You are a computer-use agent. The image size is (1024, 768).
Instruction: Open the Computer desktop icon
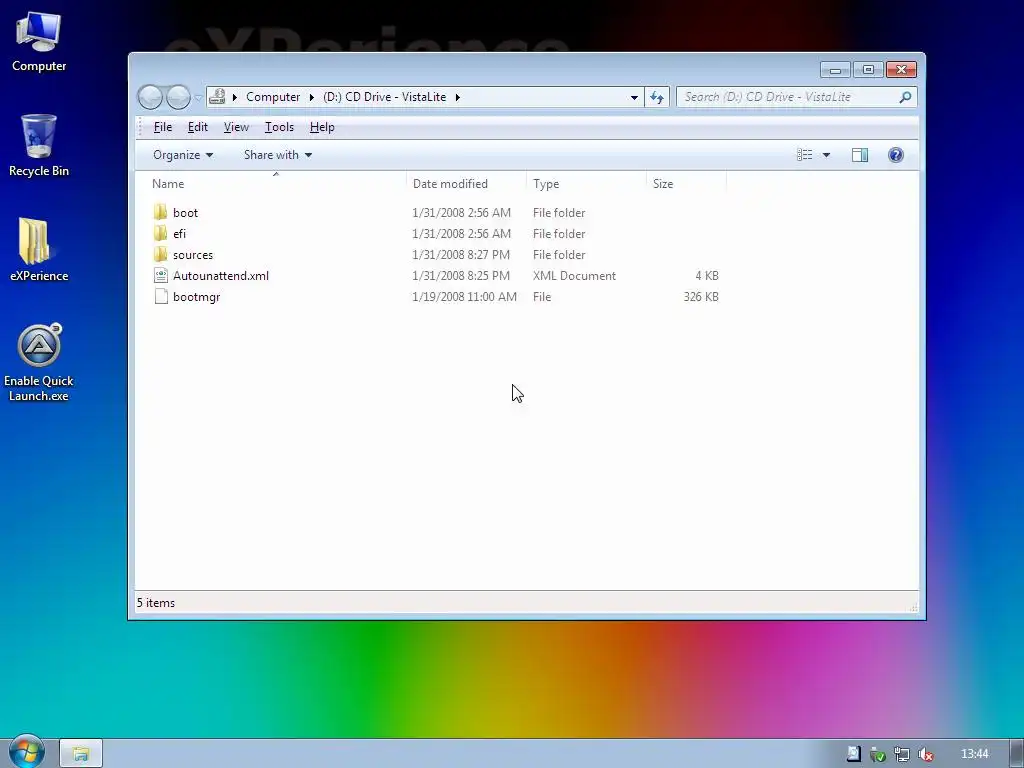click(x=39, y=42)
